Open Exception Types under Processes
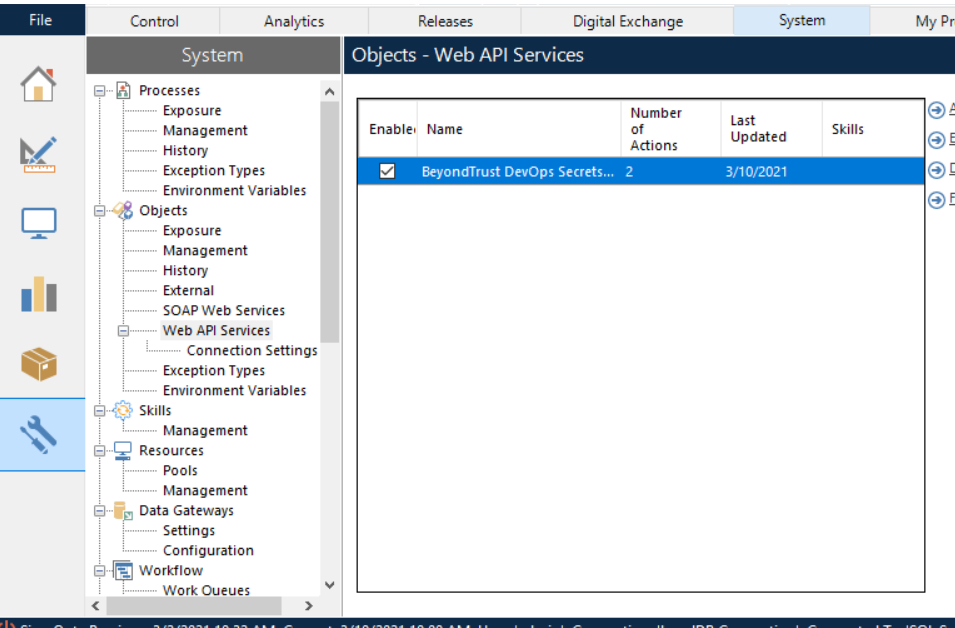955x628 pixels. [x=214, y=171]
